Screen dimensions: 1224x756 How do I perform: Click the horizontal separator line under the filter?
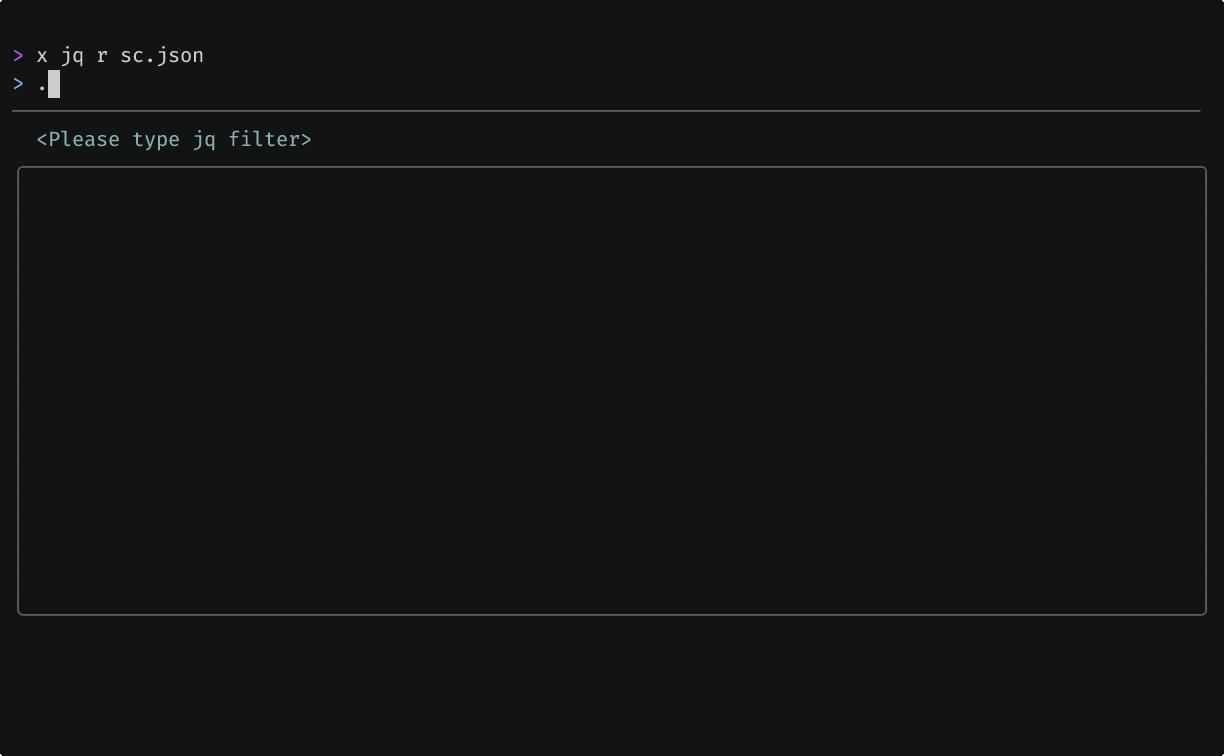(606, 111)
